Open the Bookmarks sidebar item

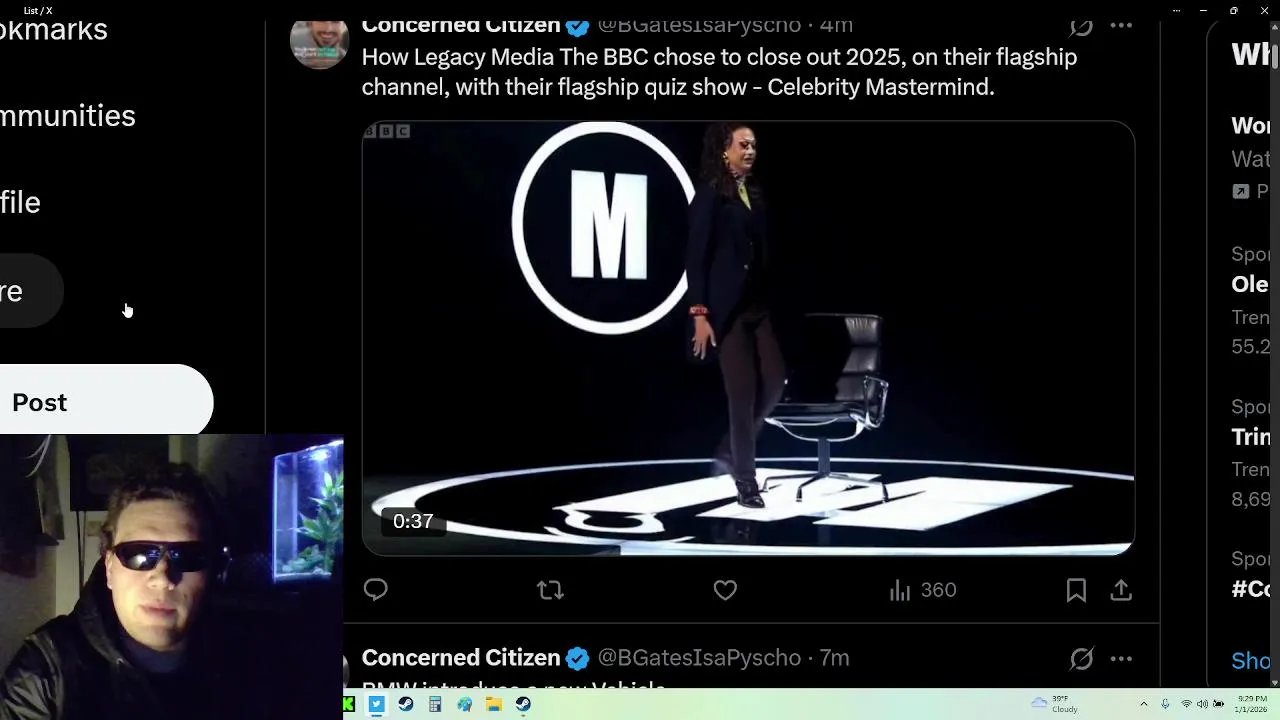point(55,30)
